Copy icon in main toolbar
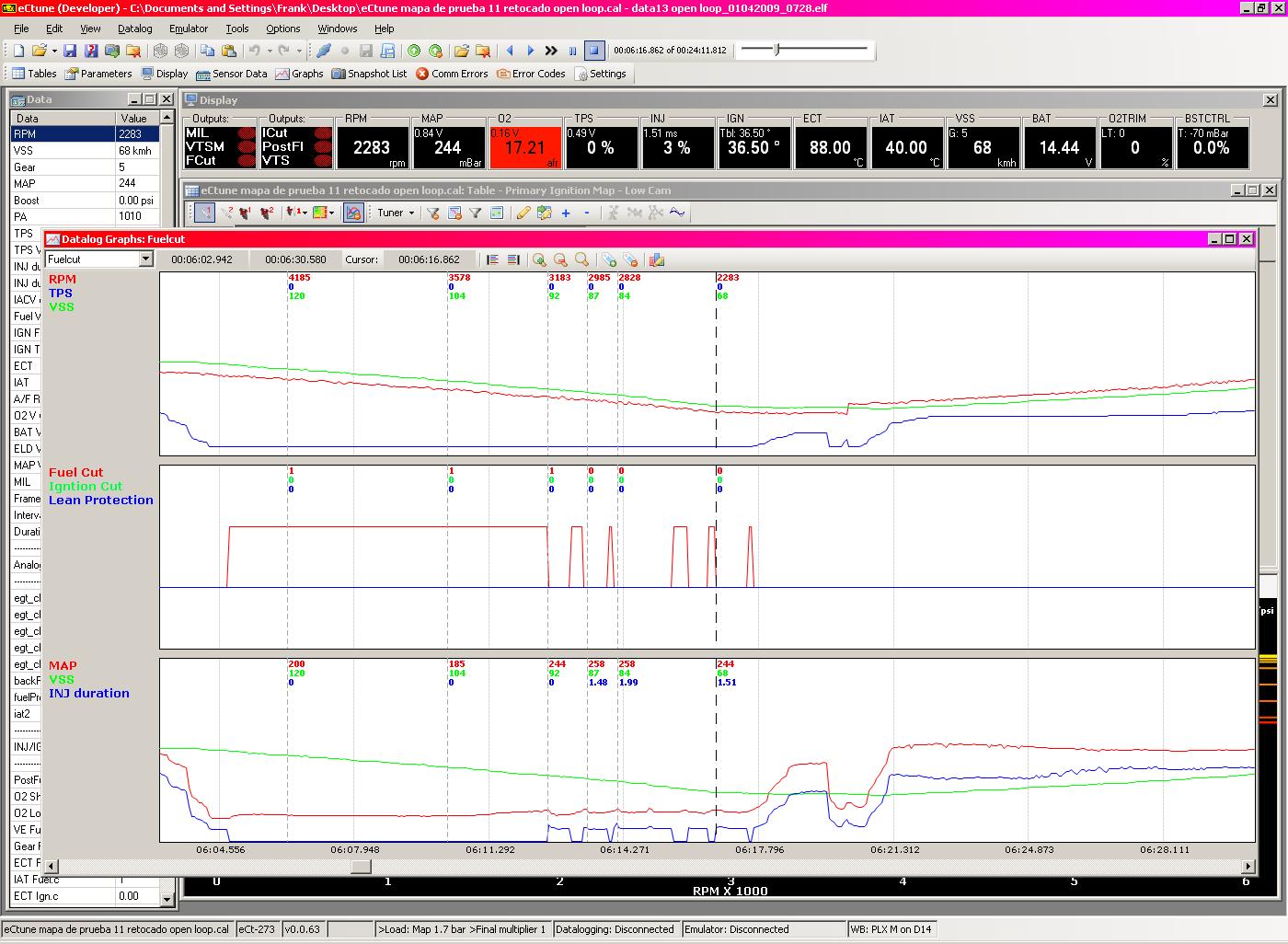1288x944 pixels. [x=207, y=51]
